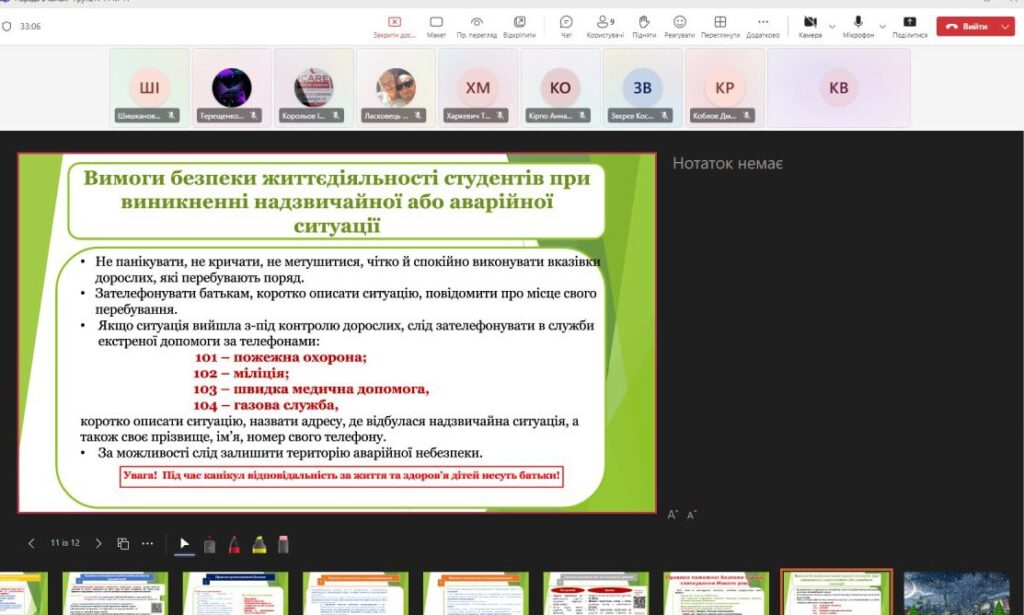The image size is (1024, 615).
Task: Toggle the microphone mute
Action: [x=858, y=26]
